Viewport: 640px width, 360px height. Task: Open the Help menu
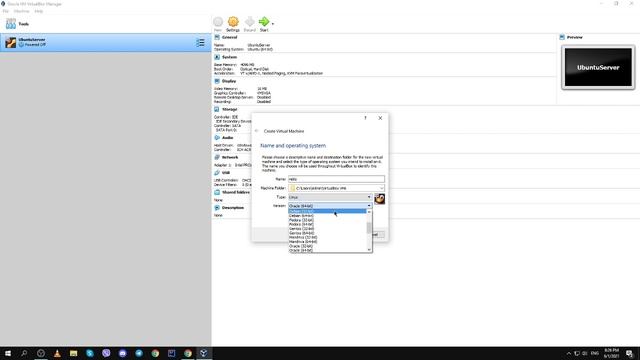tap(39, 11)
